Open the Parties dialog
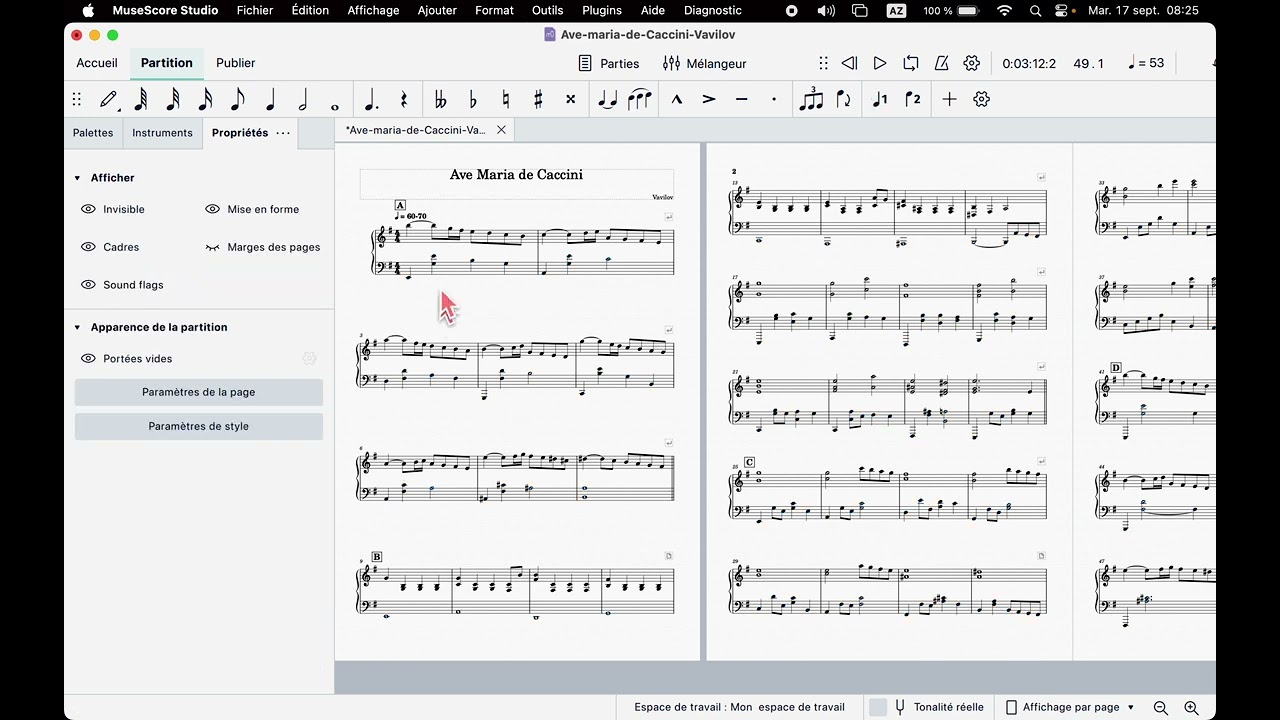 point(608,63)
